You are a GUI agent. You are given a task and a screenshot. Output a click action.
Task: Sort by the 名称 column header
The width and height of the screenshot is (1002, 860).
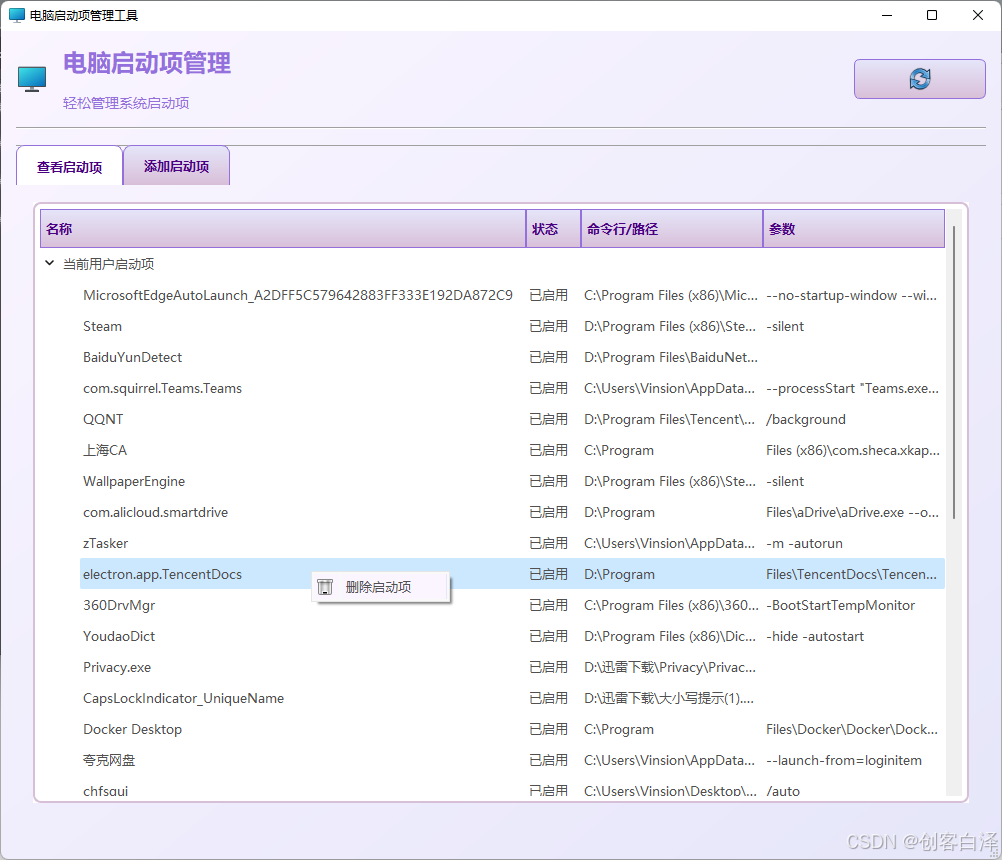coord(283,229)
